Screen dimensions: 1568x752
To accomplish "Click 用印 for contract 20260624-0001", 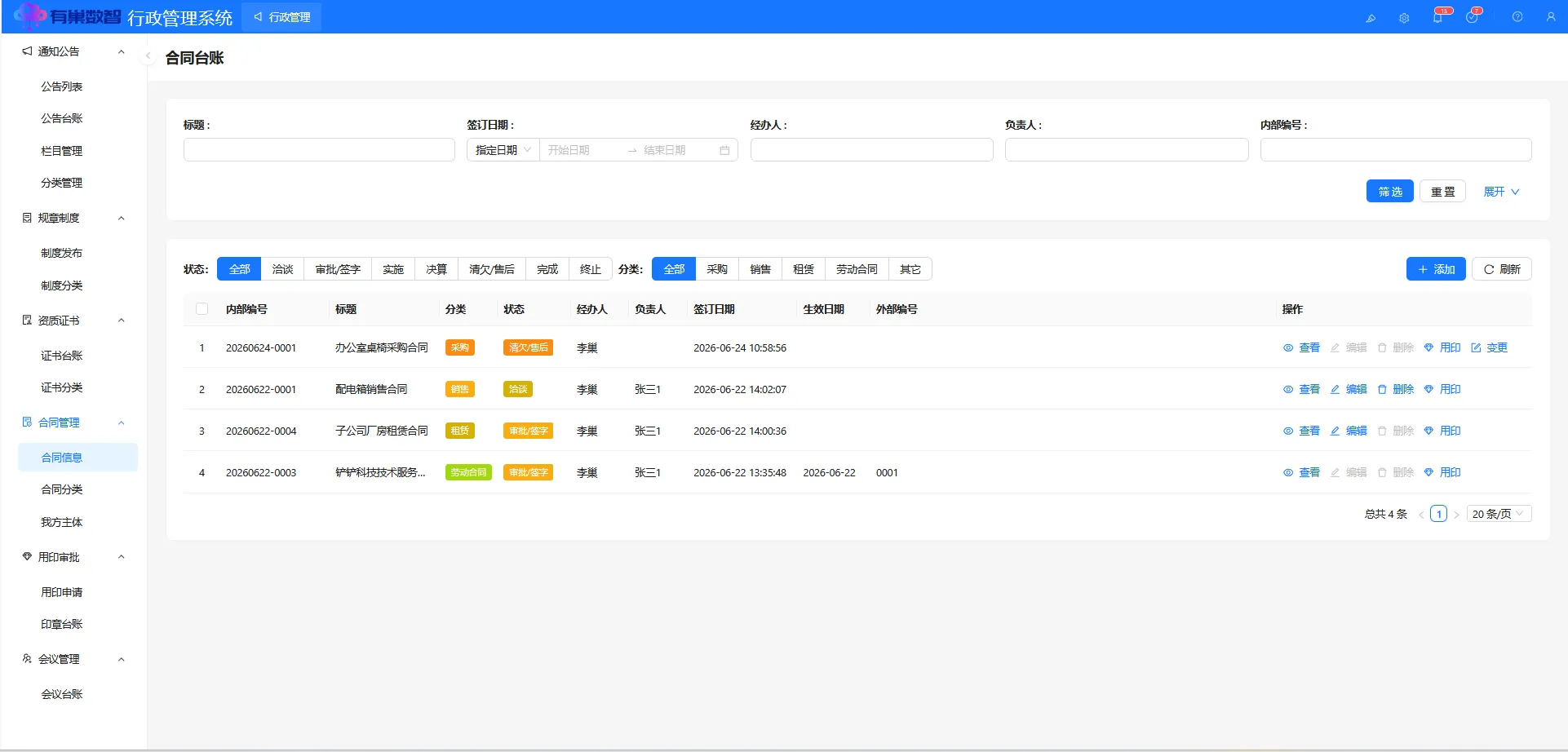I will click(1442, 347).
